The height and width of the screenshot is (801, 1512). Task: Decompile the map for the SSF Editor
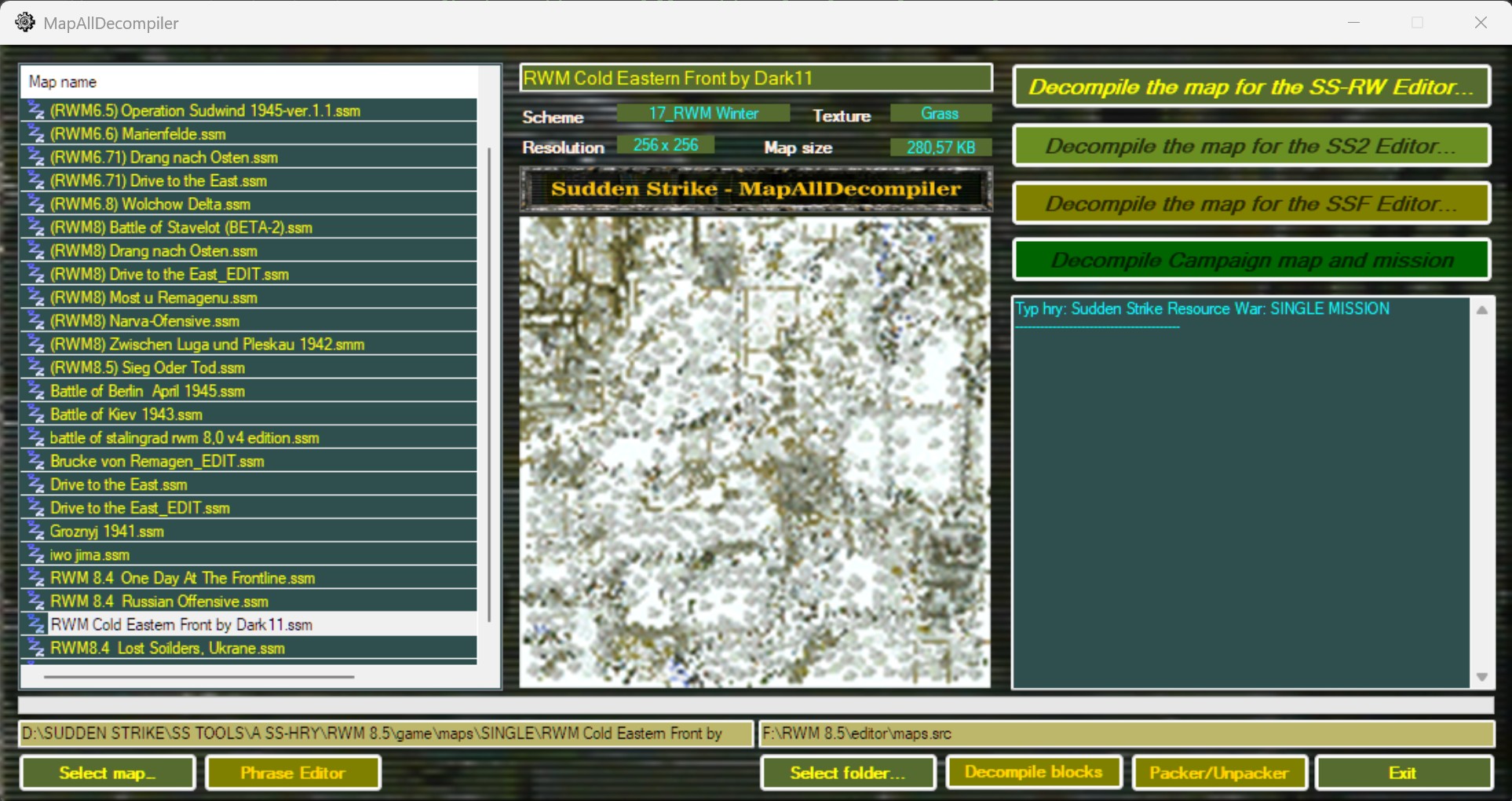tap(1251, 203)
